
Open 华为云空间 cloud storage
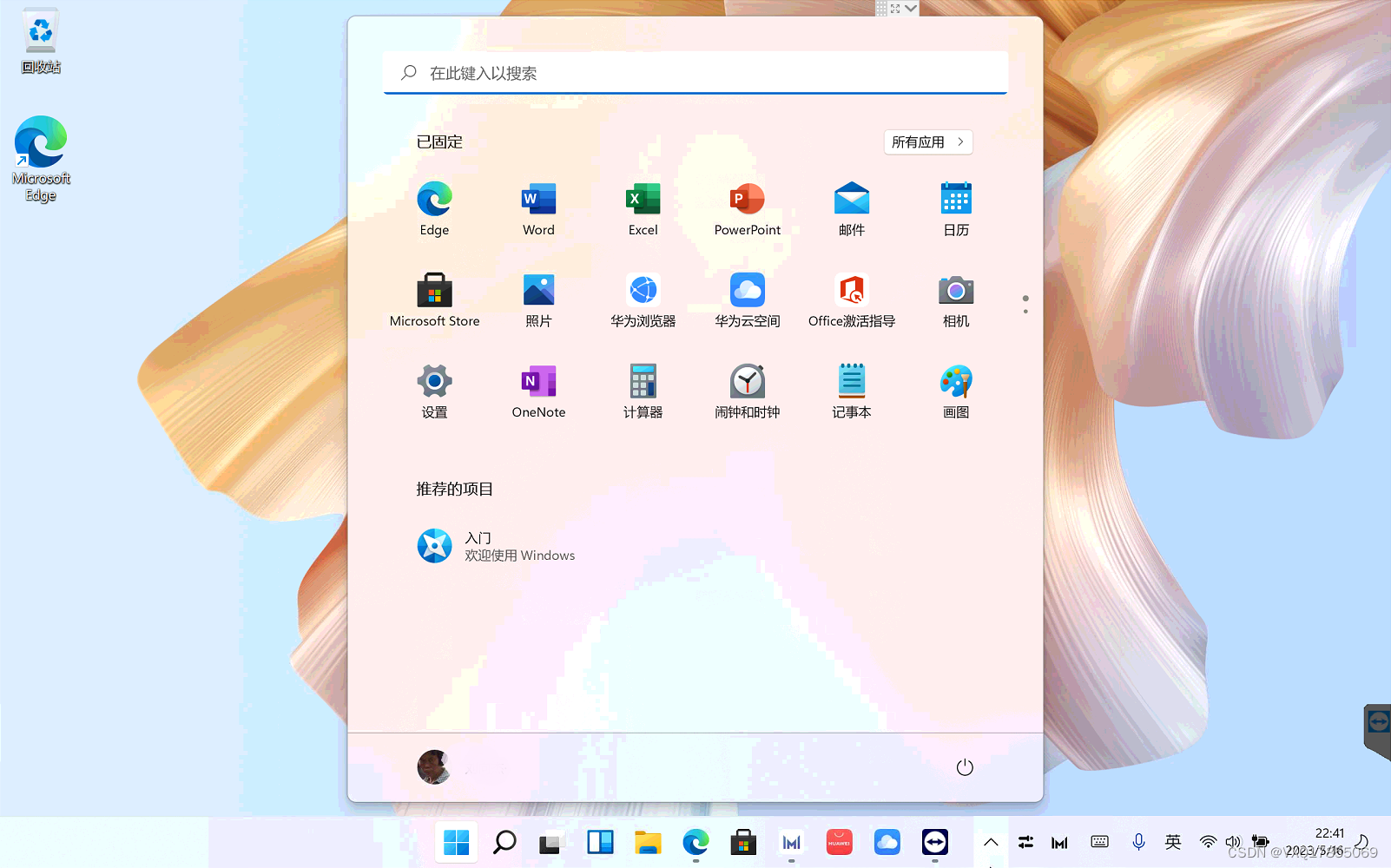pyautogui.click(x=747, y=298)
